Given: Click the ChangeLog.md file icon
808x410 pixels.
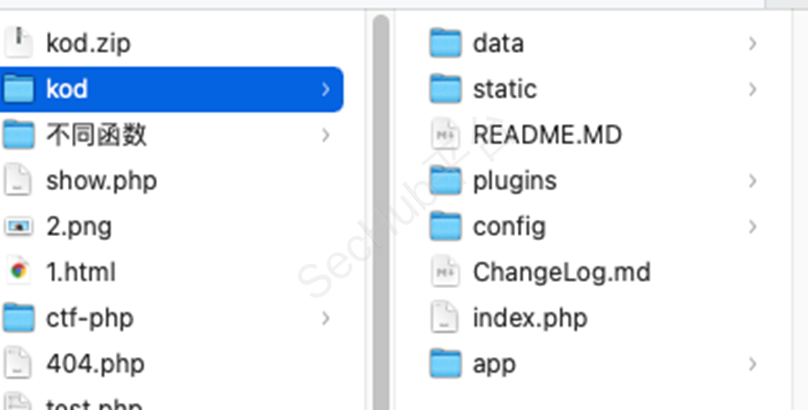Looking at the screenshot, I should click(445, 271).
